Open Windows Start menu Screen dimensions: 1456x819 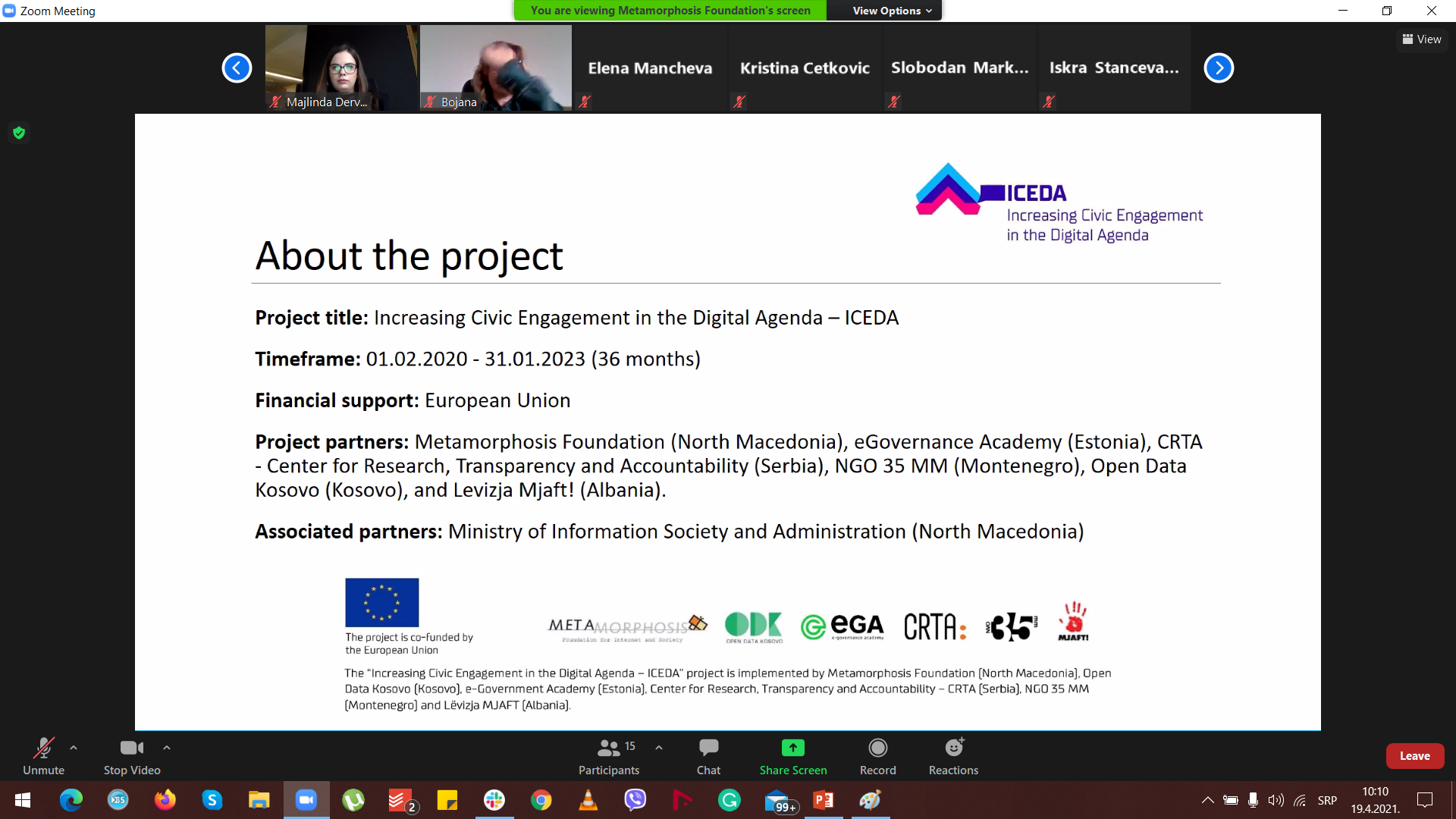[x=23, y=800]
